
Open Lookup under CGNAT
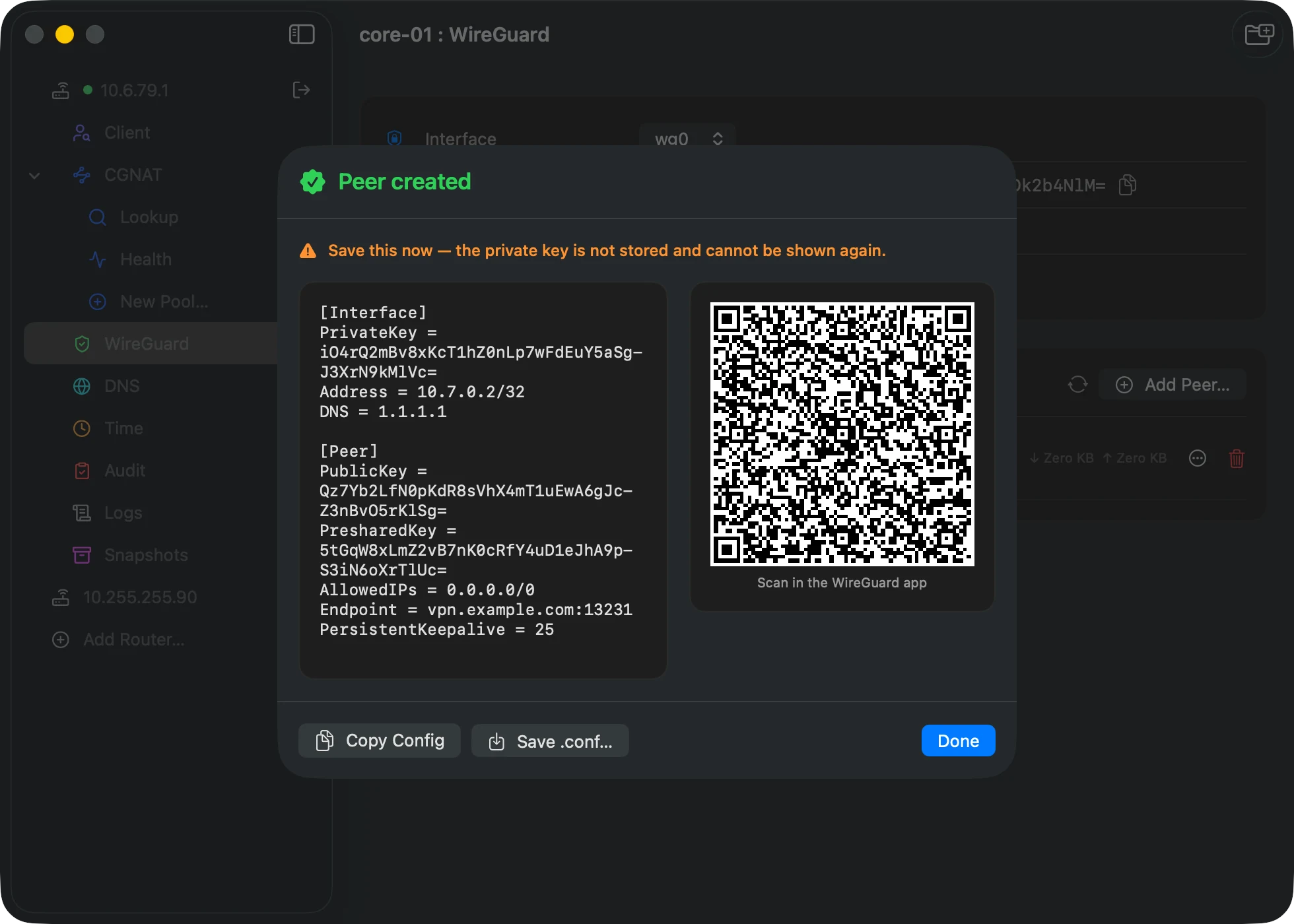(151, 217)
